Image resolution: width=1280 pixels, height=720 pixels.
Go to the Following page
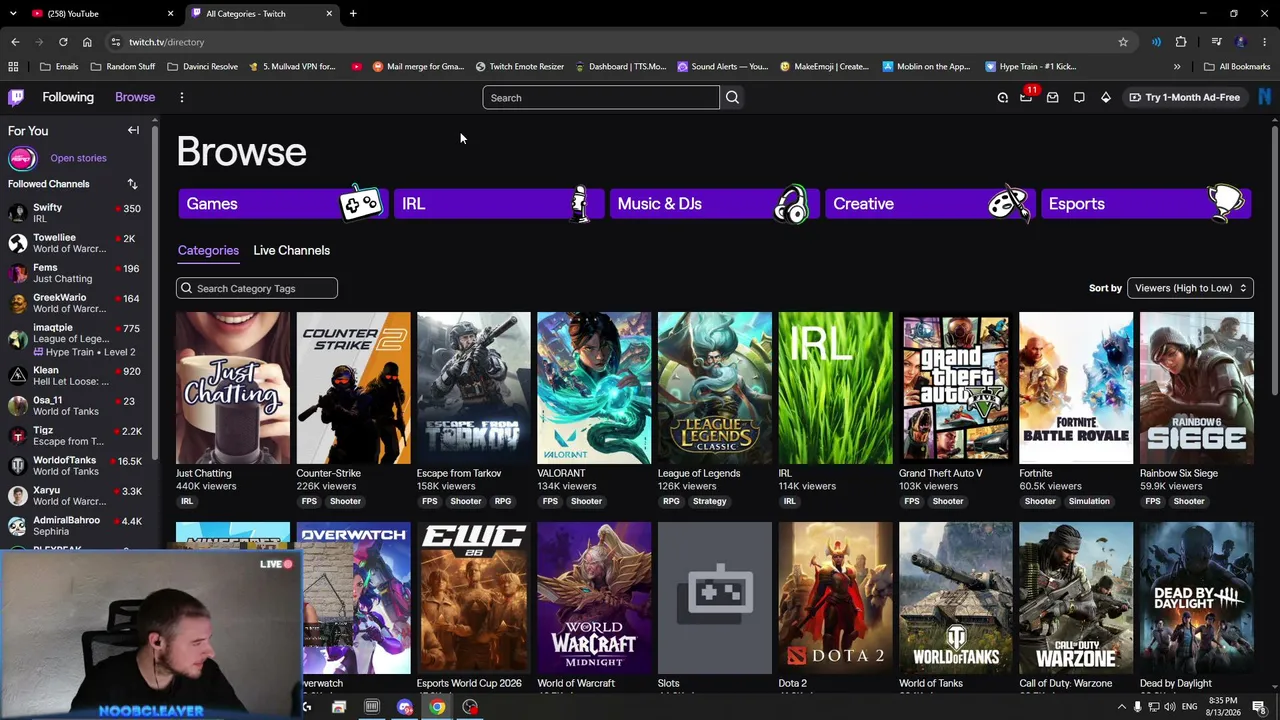pyautogui.click(x=68, y=97)
